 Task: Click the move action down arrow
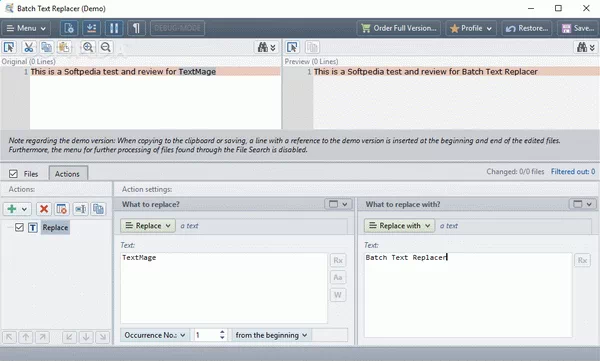(86, 337)
